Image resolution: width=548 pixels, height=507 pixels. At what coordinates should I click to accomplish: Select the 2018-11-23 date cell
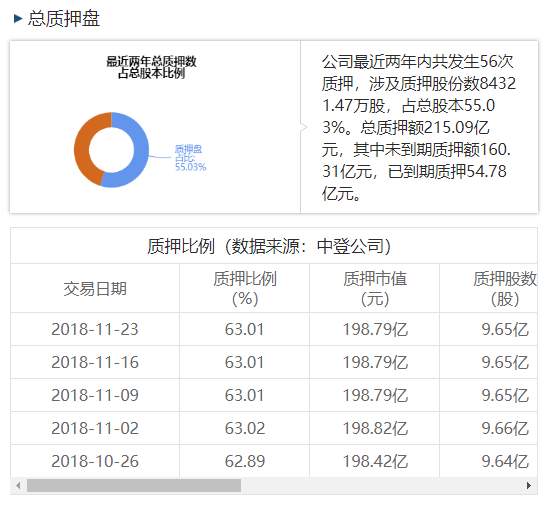(95, 329)
